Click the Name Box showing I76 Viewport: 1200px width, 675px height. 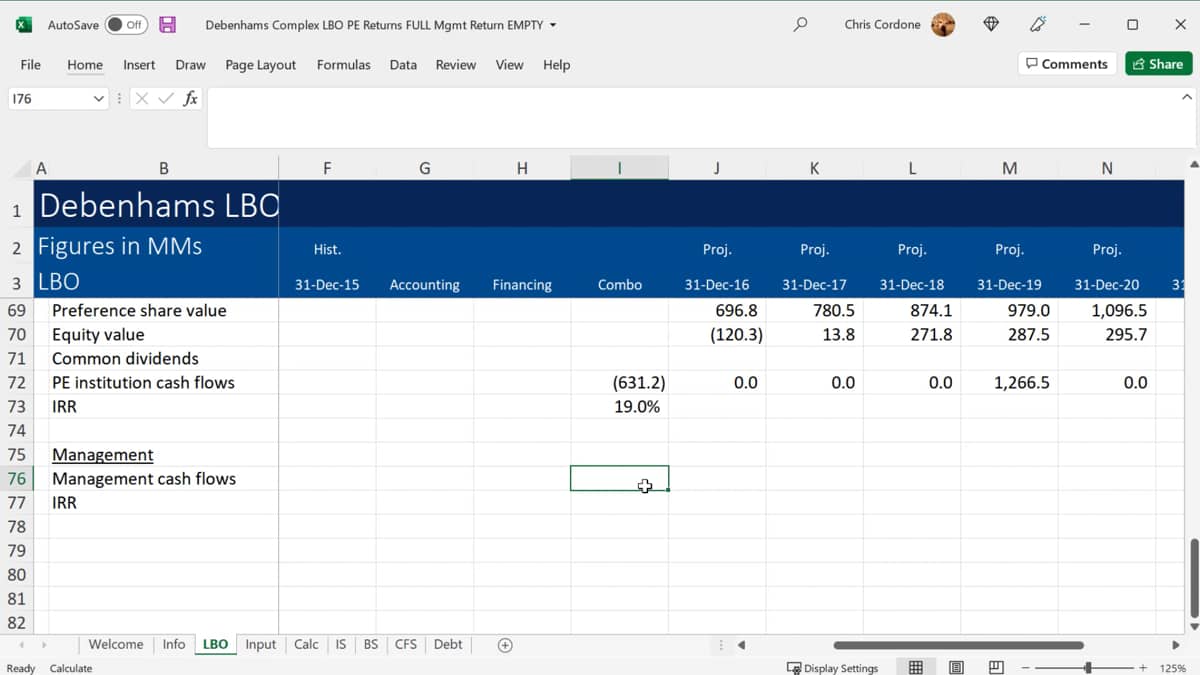48,98
